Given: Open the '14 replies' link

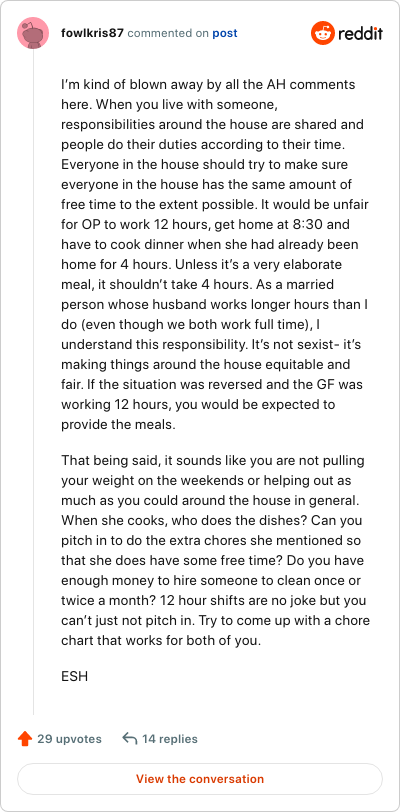Looking at the screenshot, I should click(x=170, y=739).
